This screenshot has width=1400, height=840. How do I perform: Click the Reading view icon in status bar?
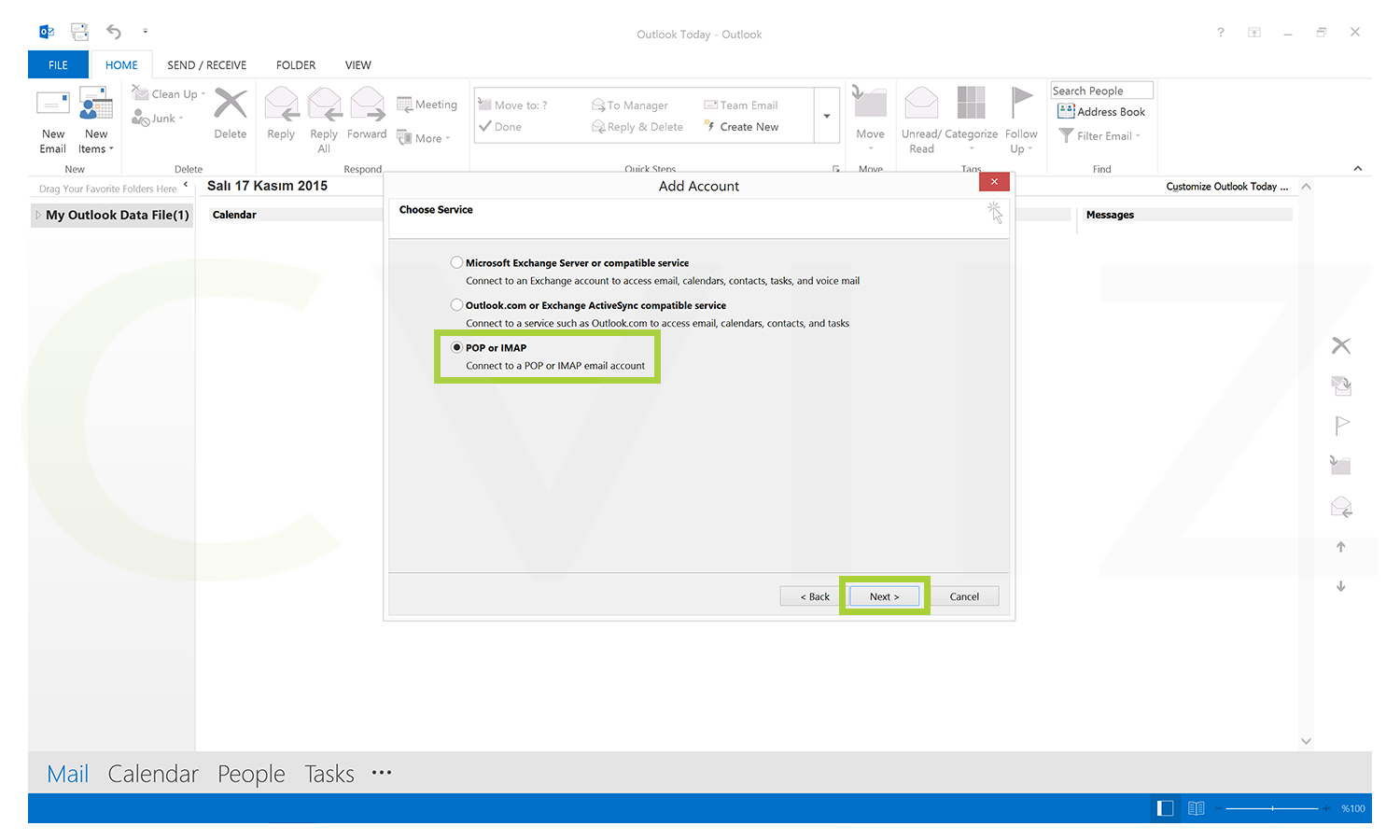(1197, 808)
